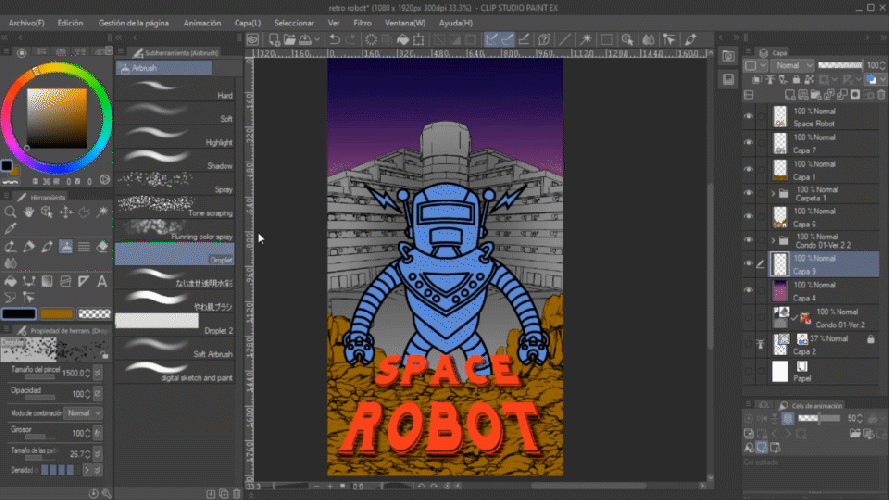The height and width of the screenshot is (500, 889).
Task: Open particle size dynamics dropdown button
Action: tap(98, 454)
